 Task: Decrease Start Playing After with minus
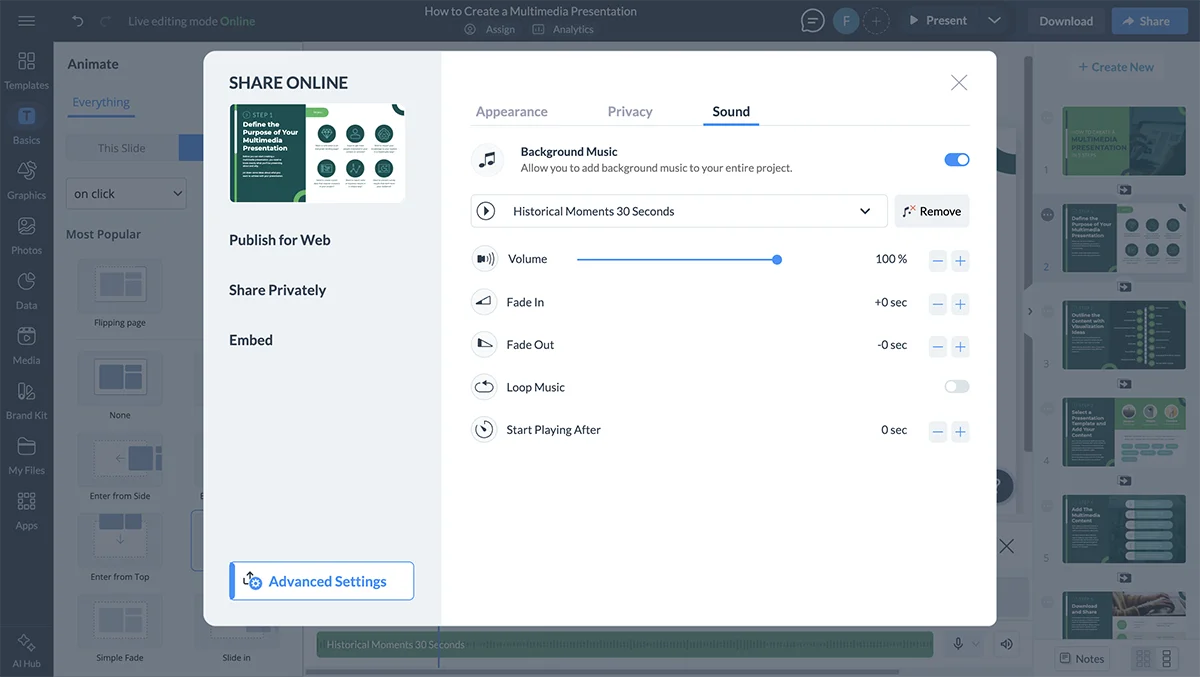coord(938,432)
